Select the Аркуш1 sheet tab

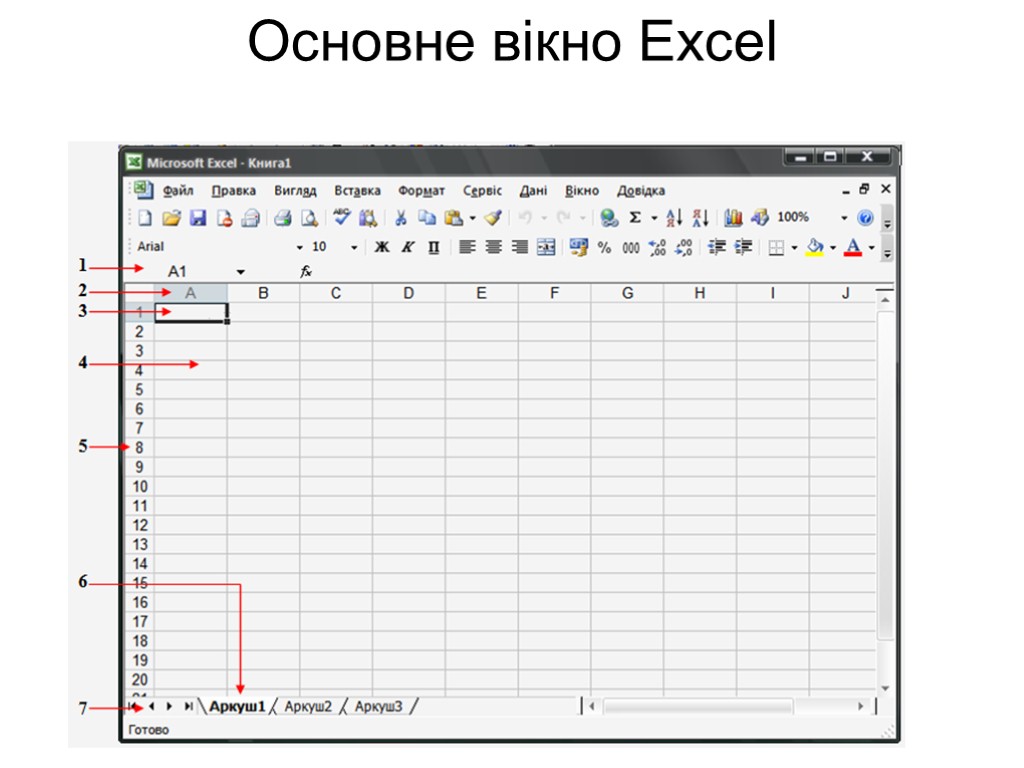click(x=237, y=707)
